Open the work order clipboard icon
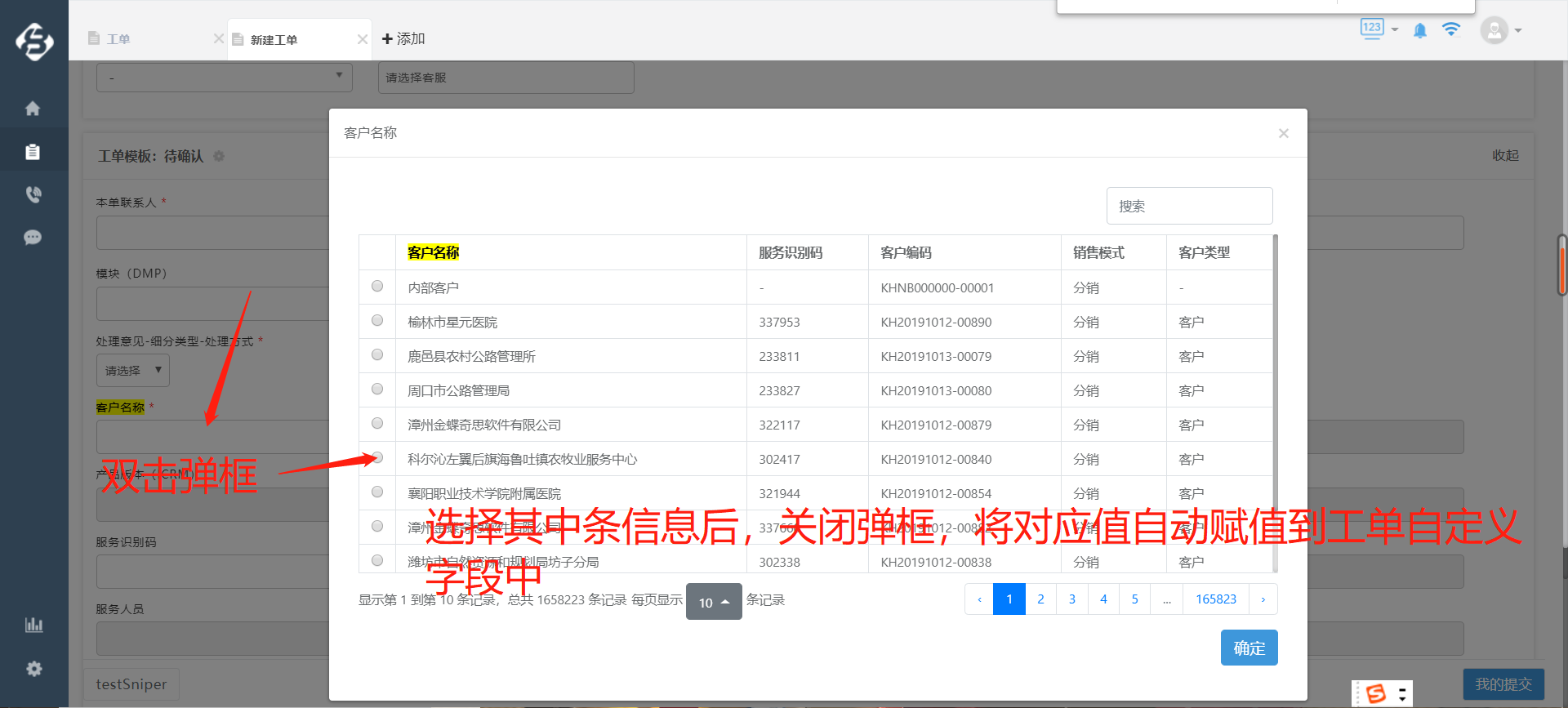The image size is (1568, 708). [33, 152]
